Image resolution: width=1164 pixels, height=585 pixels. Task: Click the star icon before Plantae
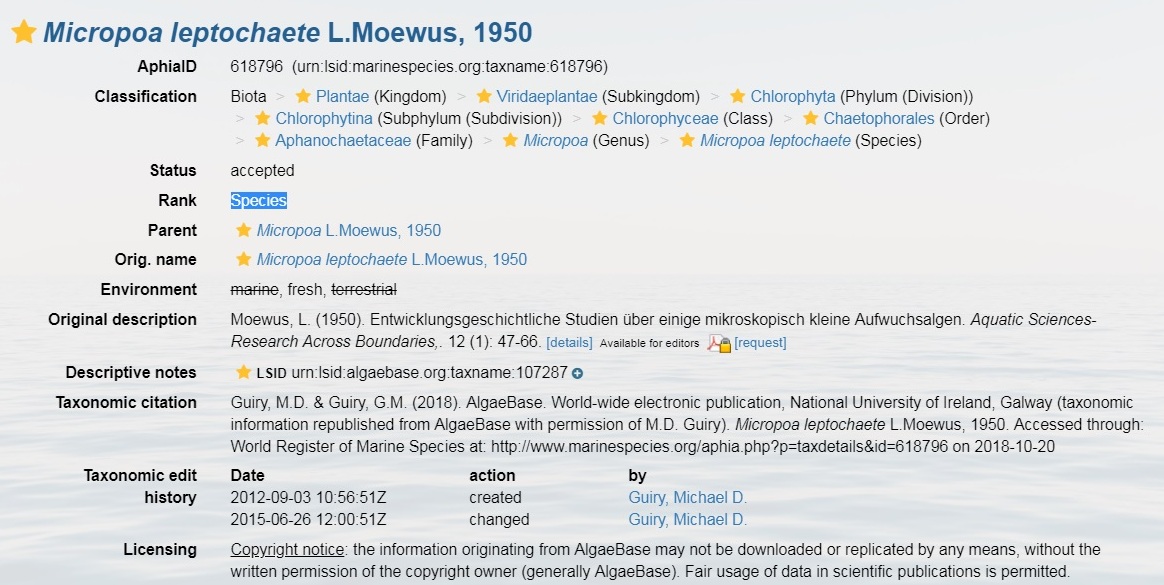tap(303, 97)
